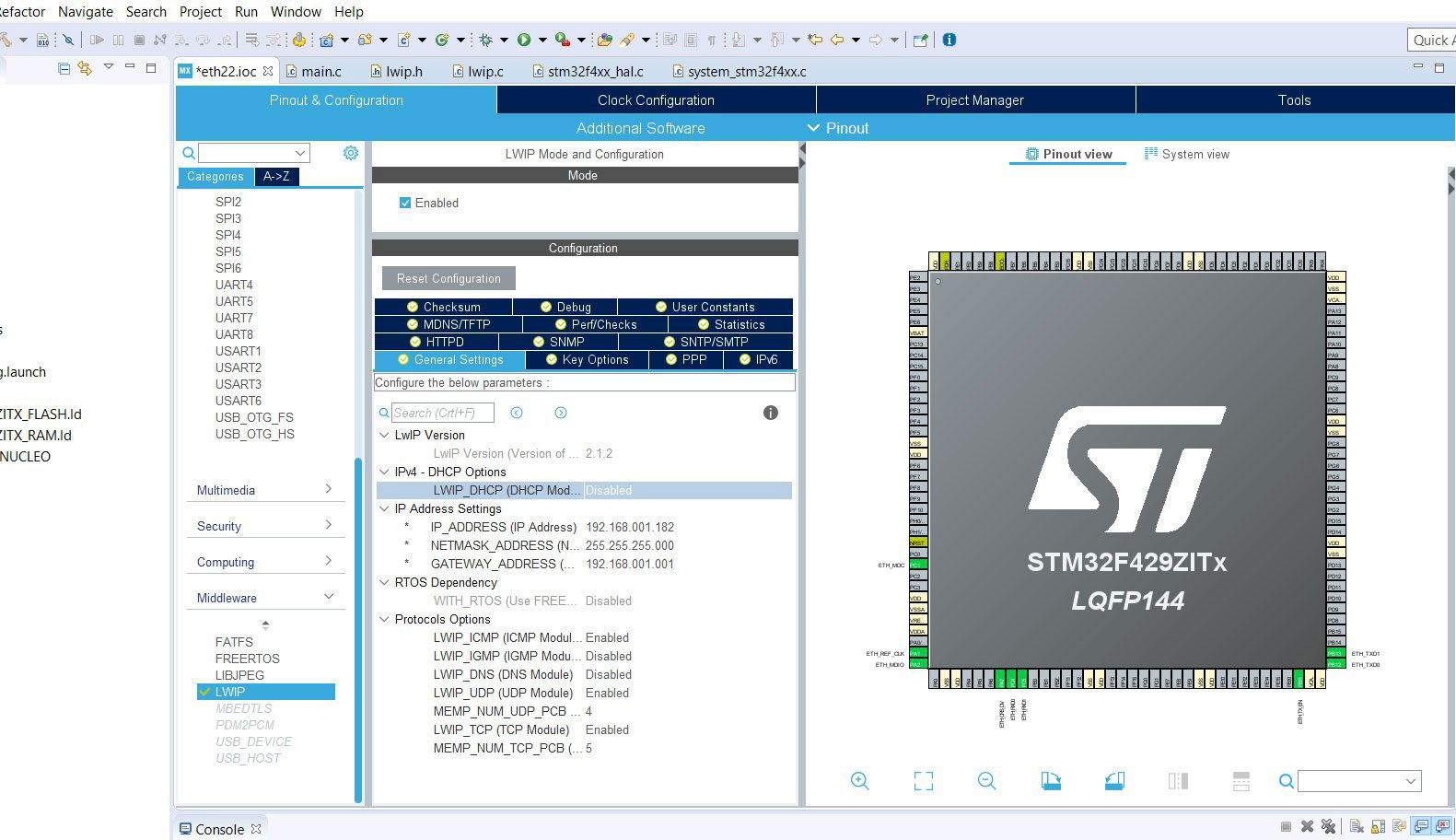Collapse the RTOS Dependency section
Image resolution: width=1456 pixels, height=840 pixels.
point(384,582)
